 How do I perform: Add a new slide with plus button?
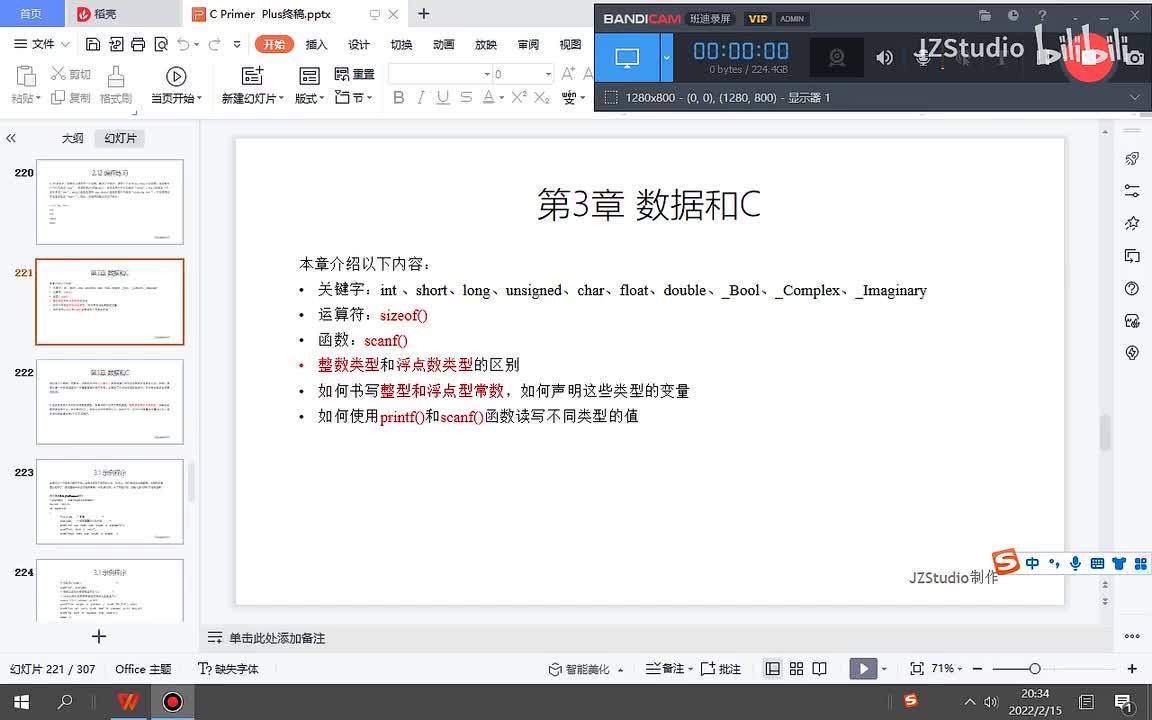(x=99, y=636)
